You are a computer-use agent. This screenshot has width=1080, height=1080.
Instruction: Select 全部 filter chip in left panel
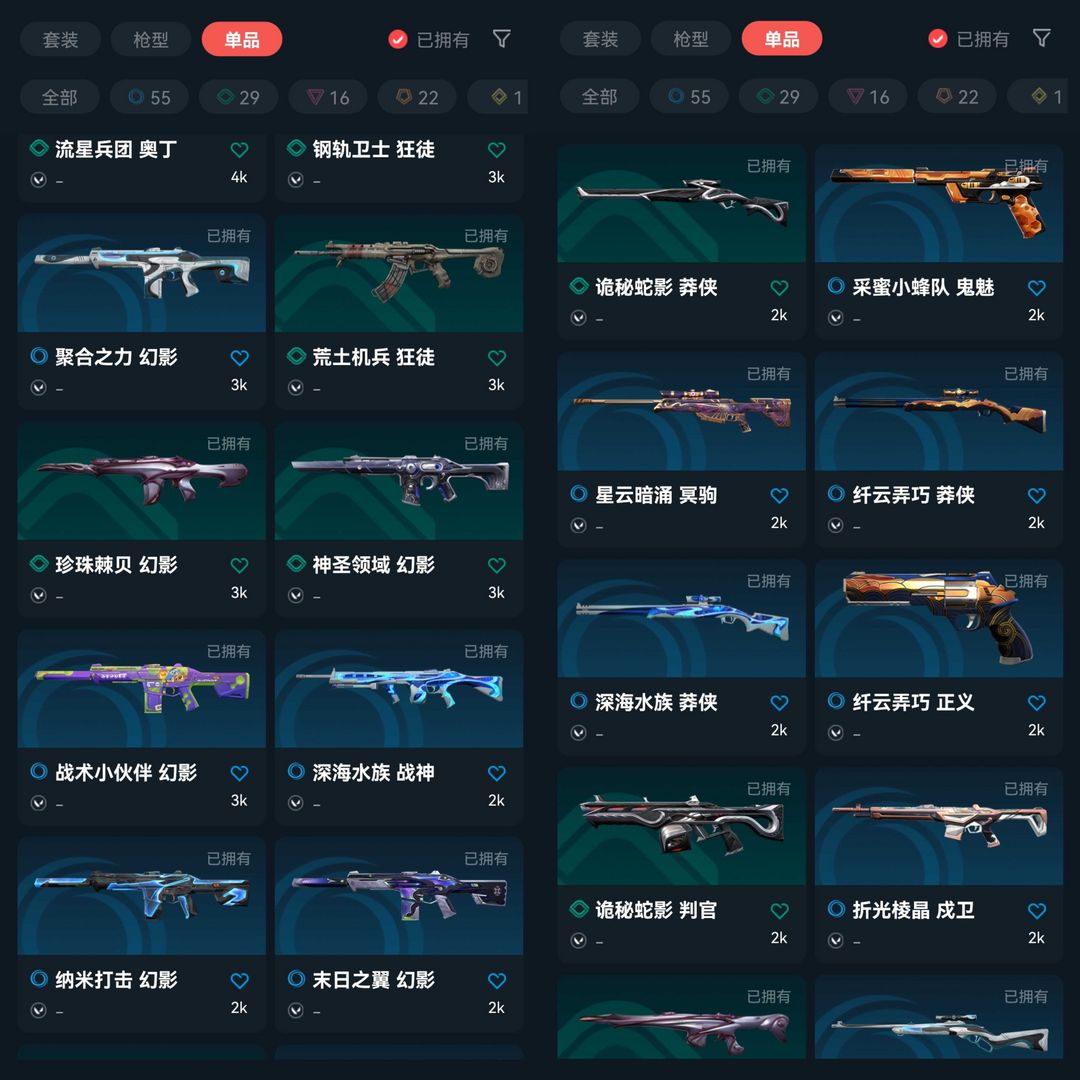(x=60, y=97)
